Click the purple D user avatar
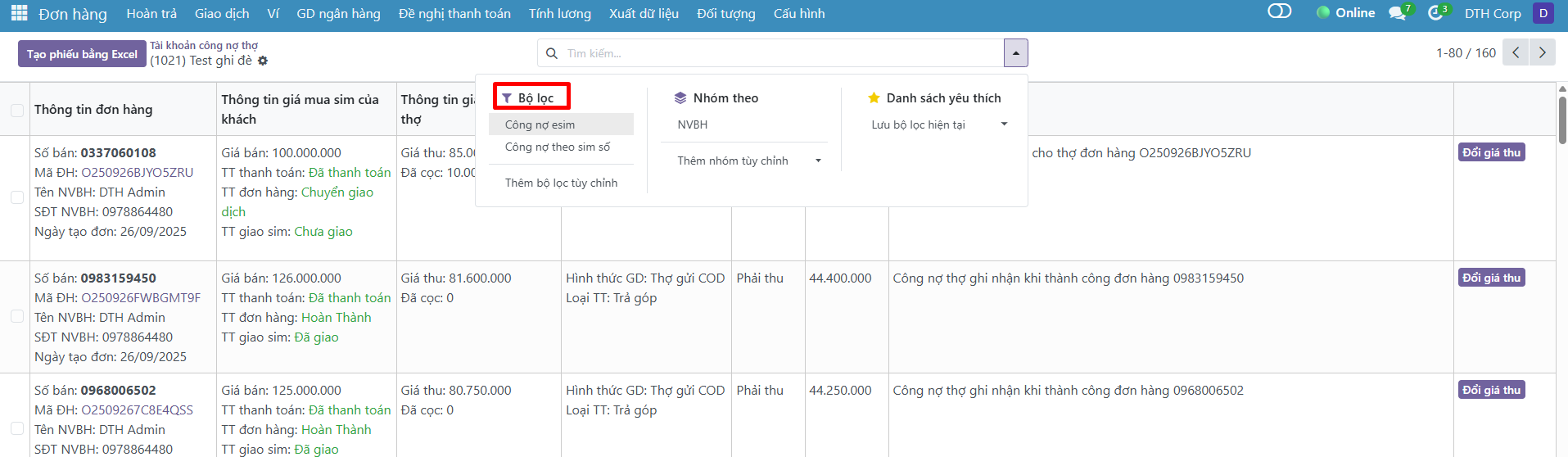Image resolution: width=1568 pixels, height=457 pixels. [1543, 13]
